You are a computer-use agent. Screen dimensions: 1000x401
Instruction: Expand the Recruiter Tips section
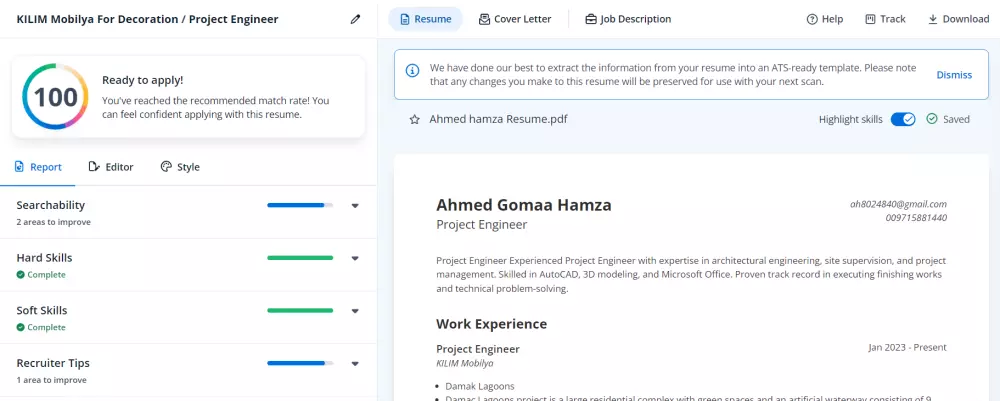click(x=355, y=364)
